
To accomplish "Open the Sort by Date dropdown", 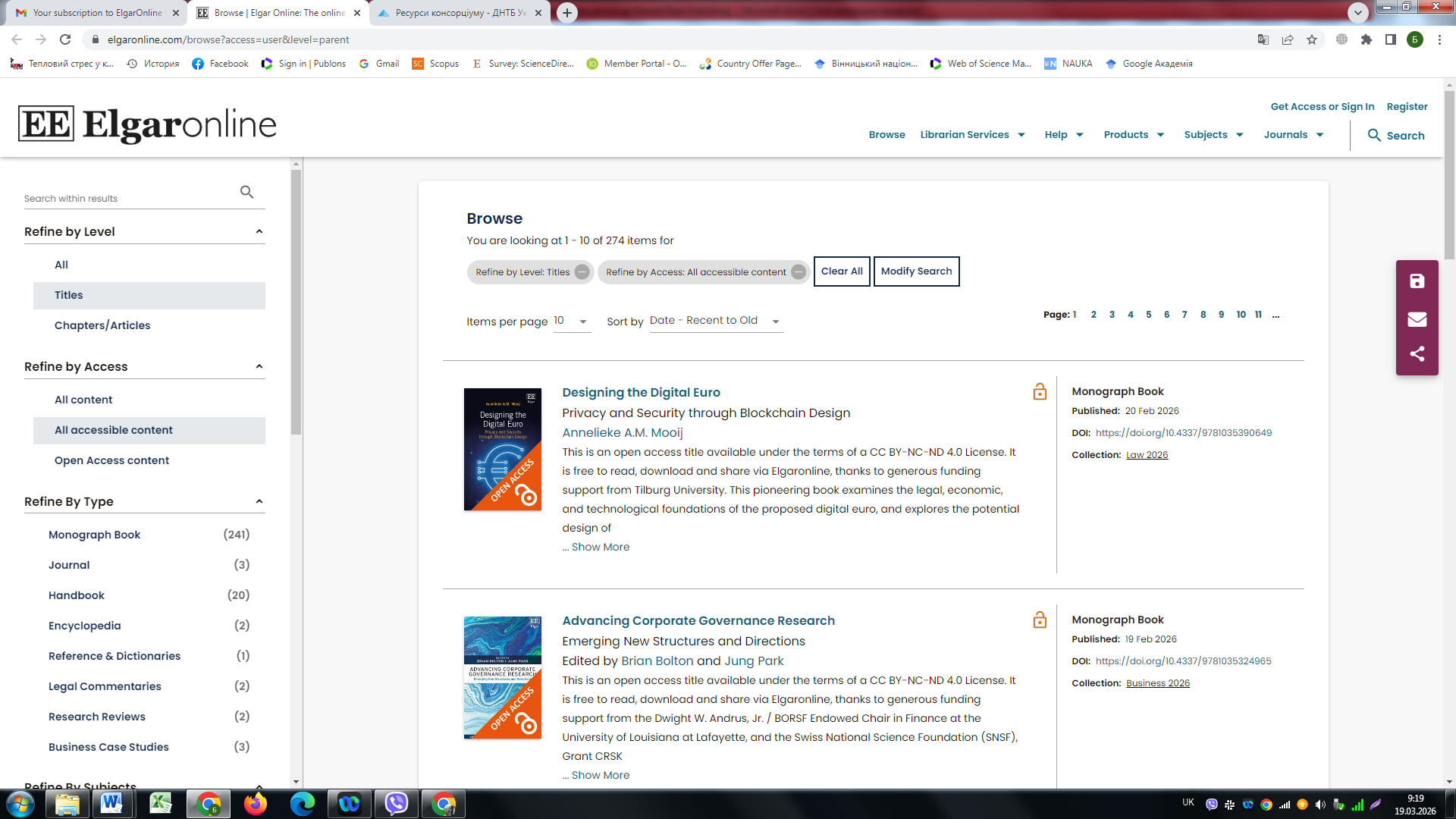I will [x=715, y=321].
